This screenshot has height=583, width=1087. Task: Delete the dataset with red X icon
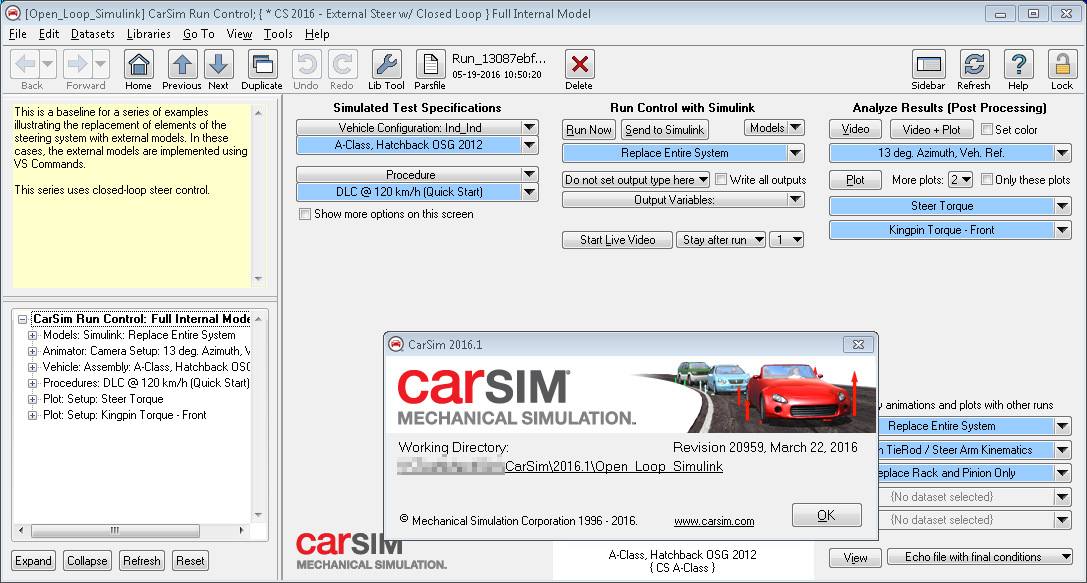[x=580, y=64]
